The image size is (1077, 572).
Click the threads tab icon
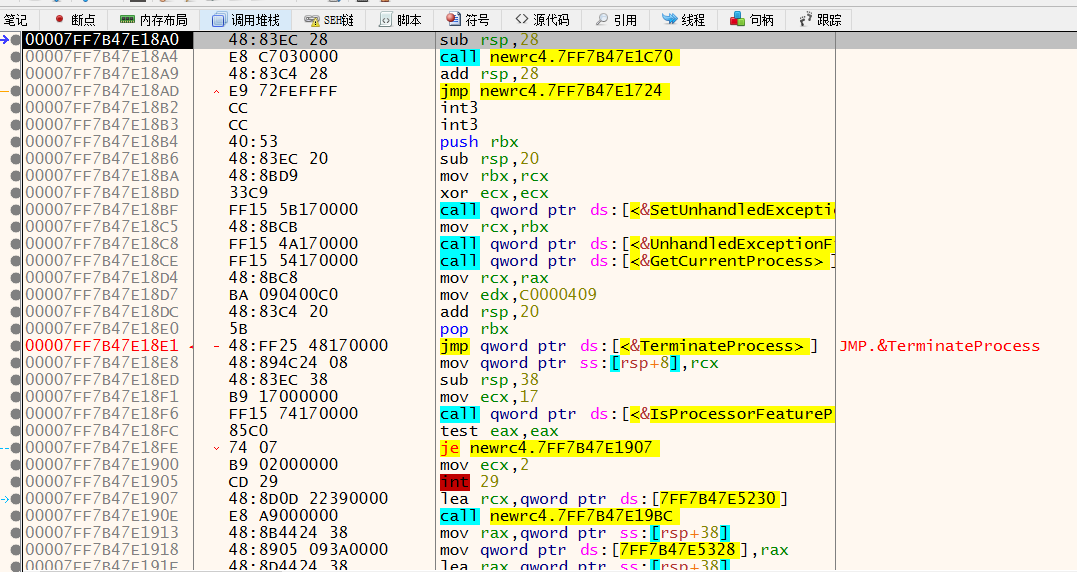(668, 19)
